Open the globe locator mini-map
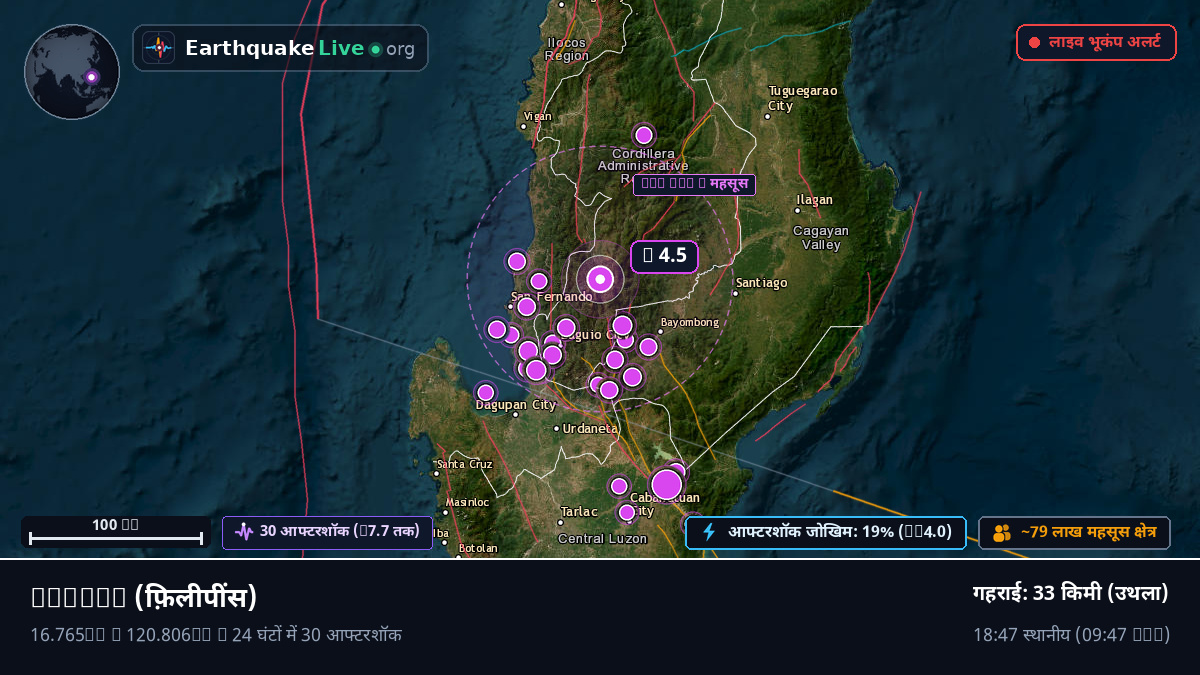Image resolution: width=1200 pixels, height=675 pixels. [x=72, y=72]
